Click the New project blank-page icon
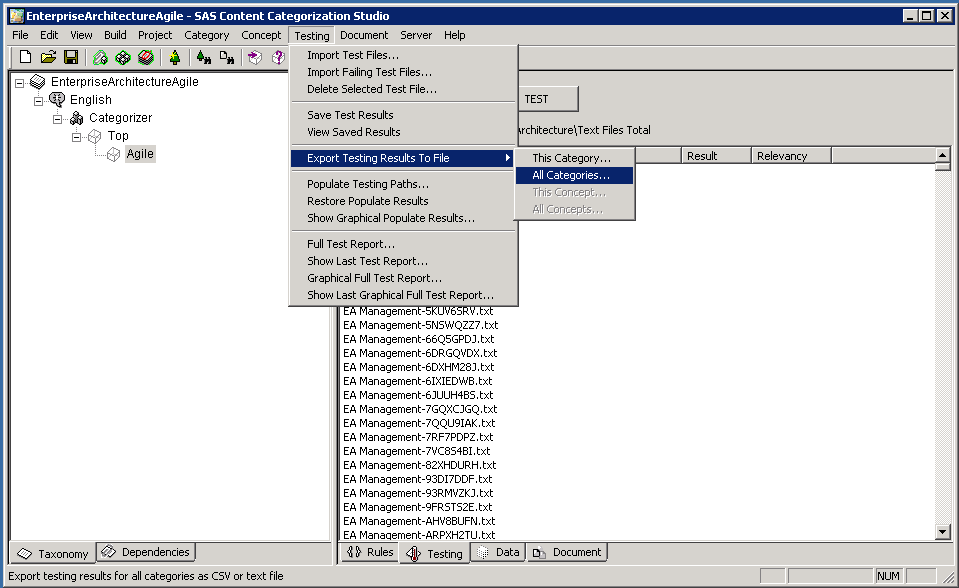This screenshot has width=959, height=588. click(x=25, y=58)
